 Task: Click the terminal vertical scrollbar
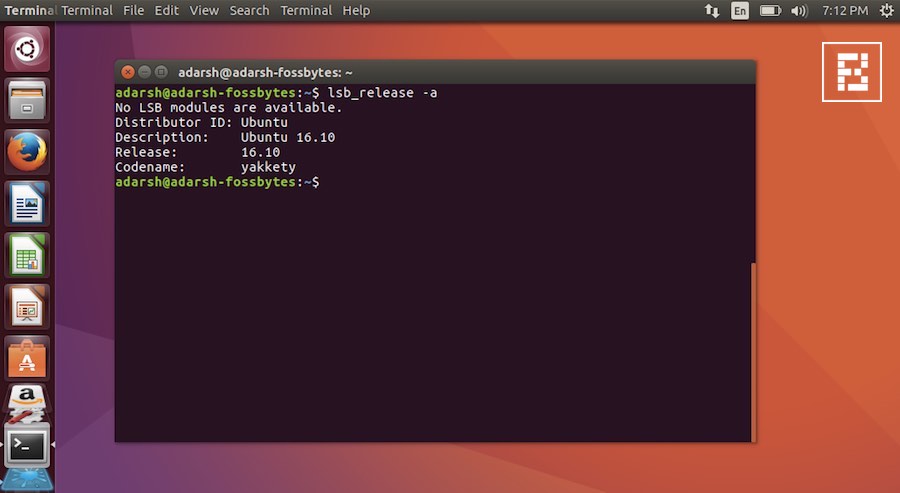pyautogui.click(x=752, y=350)
